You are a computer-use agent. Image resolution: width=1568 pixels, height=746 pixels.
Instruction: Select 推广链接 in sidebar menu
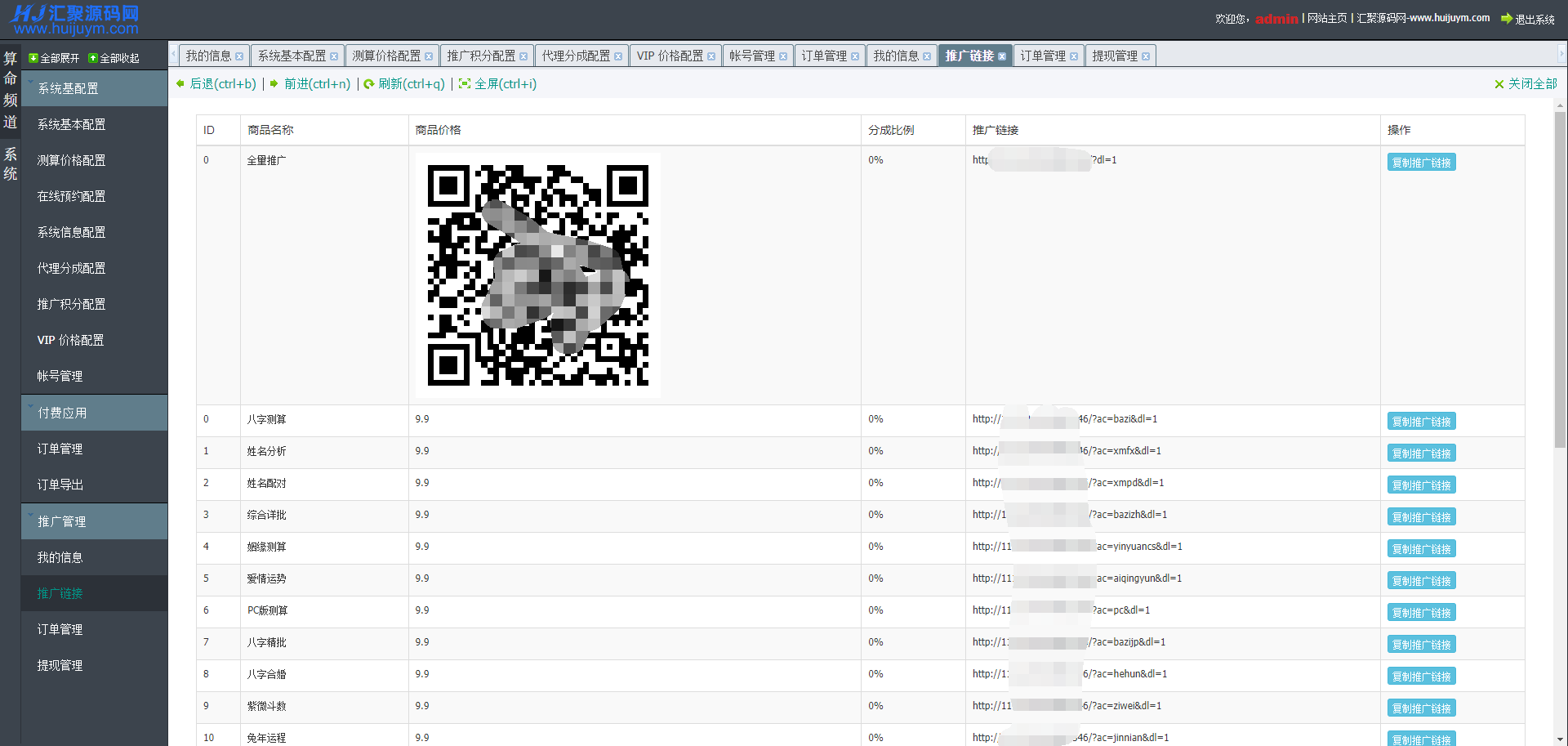tap(95, 593)
